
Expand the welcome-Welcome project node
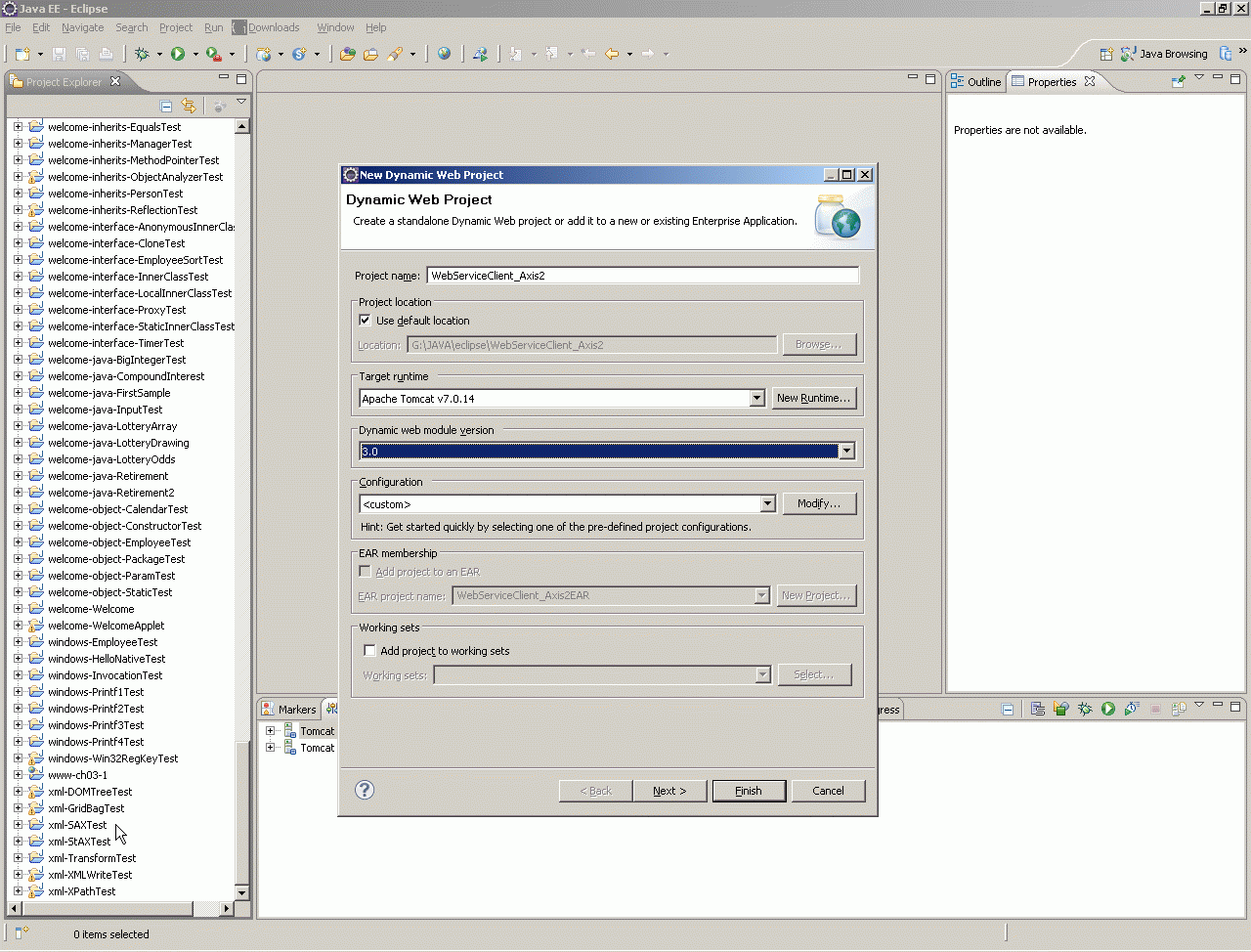pyautogui.click(x=18, y=609)
